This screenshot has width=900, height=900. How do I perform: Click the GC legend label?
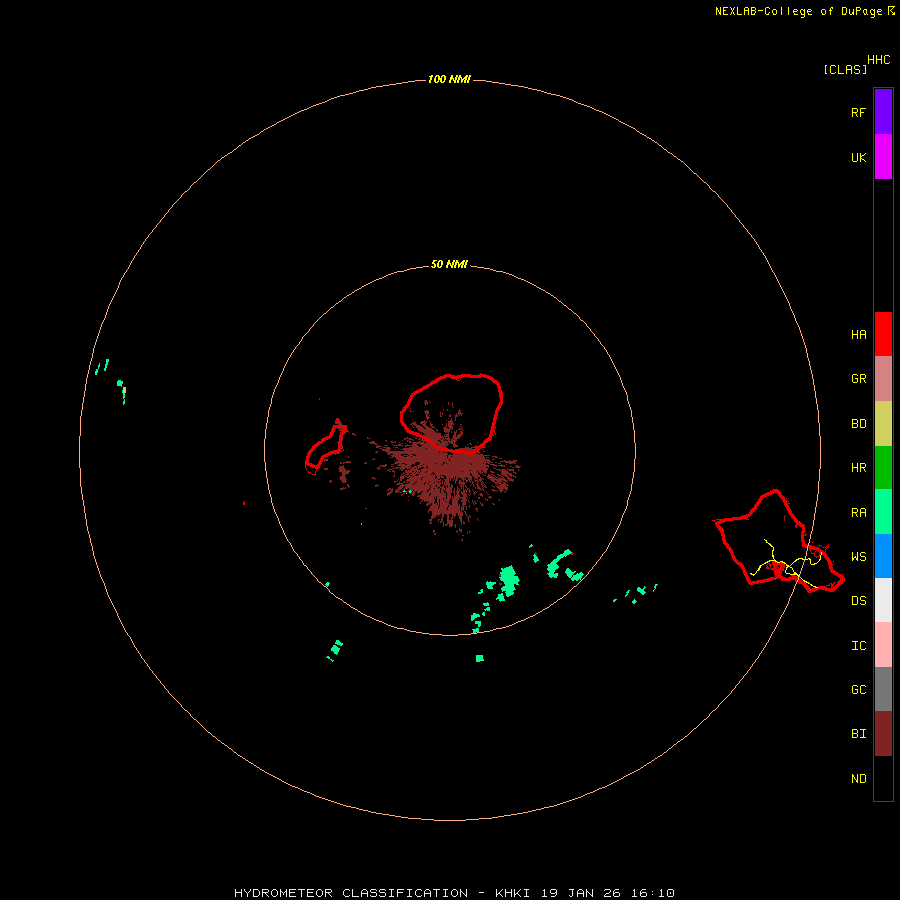[x=858, y=690]
